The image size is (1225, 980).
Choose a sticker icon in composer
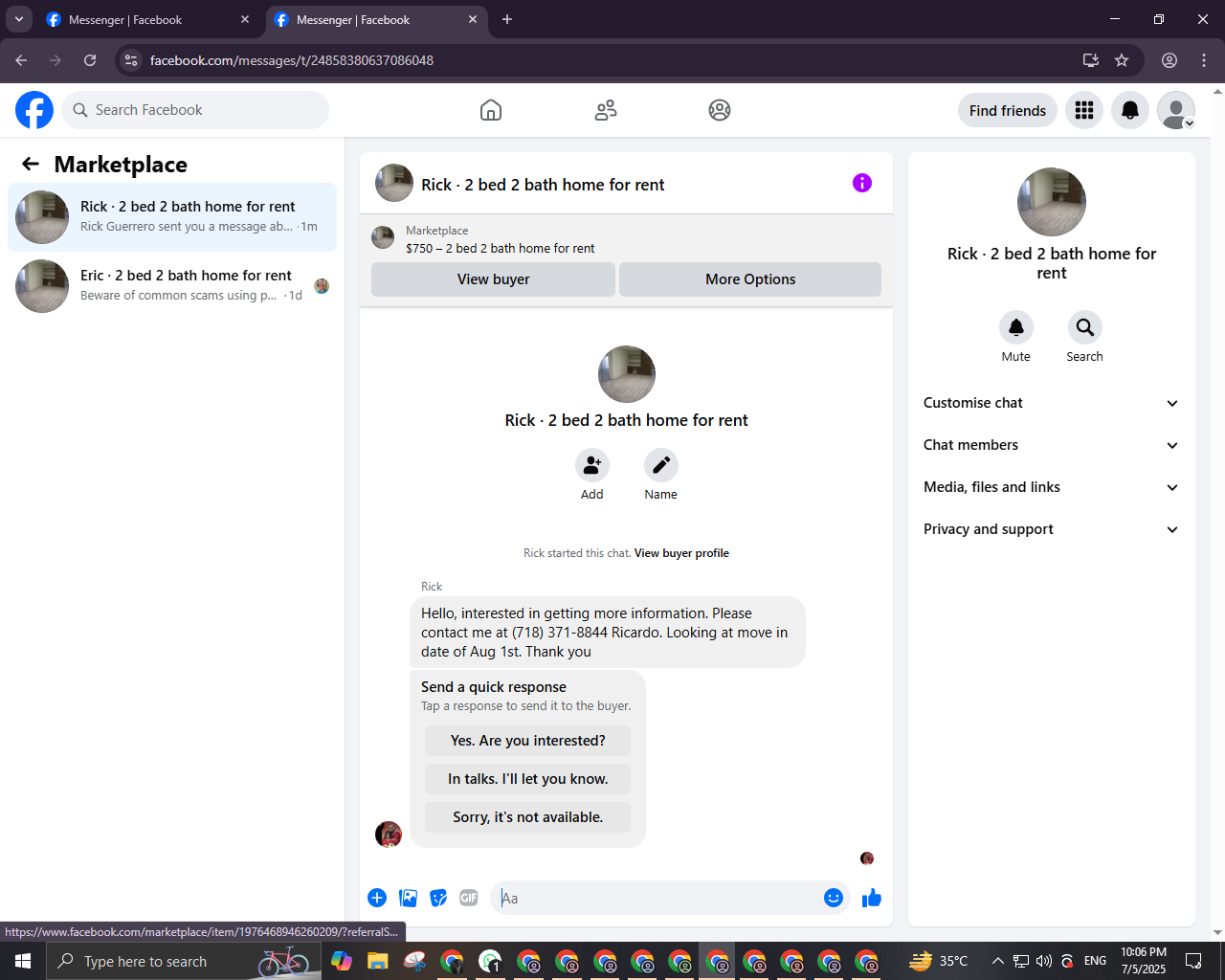click(438, 898)
